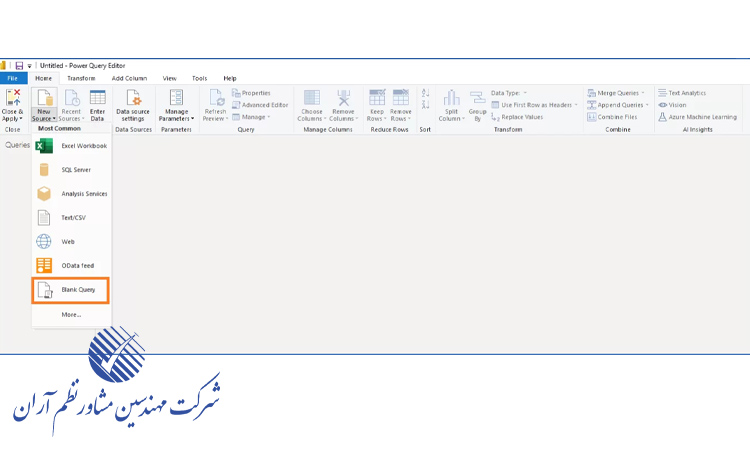Choose Text/CSV source

[x=72, y=218]
